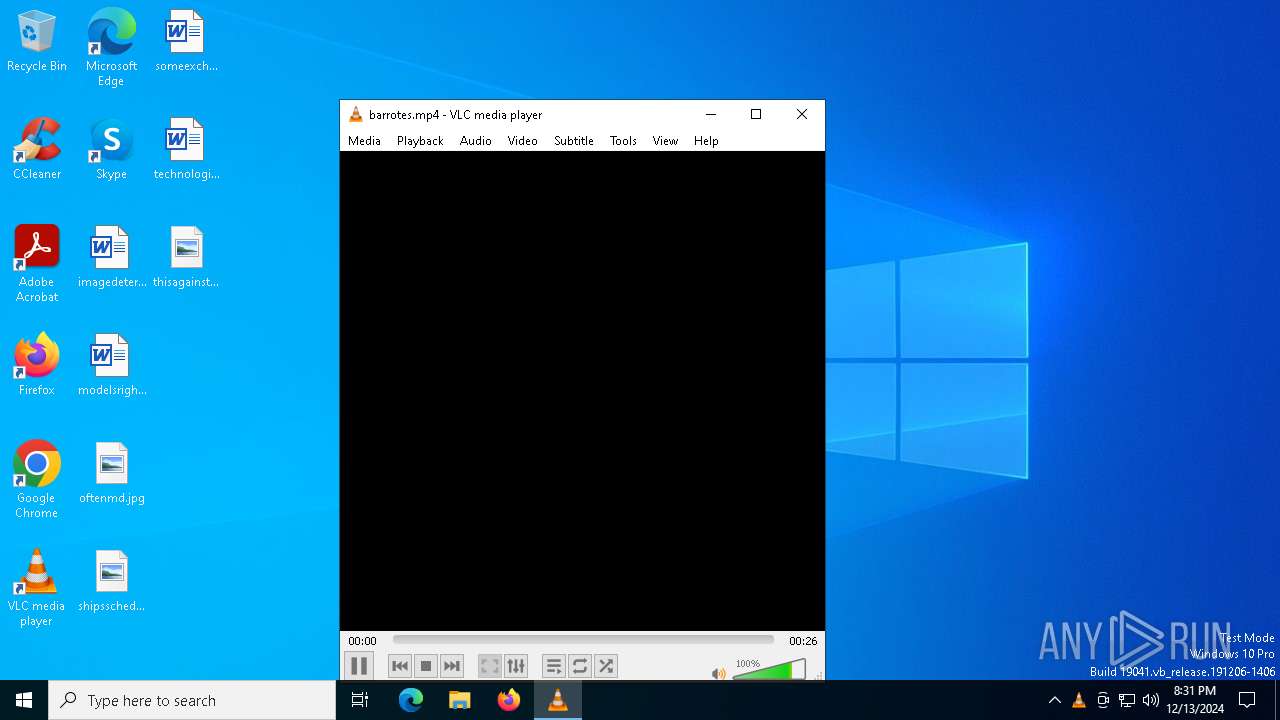Select the someexch Word document
This screenshot has width=1280, height=720.
[186, 42]
